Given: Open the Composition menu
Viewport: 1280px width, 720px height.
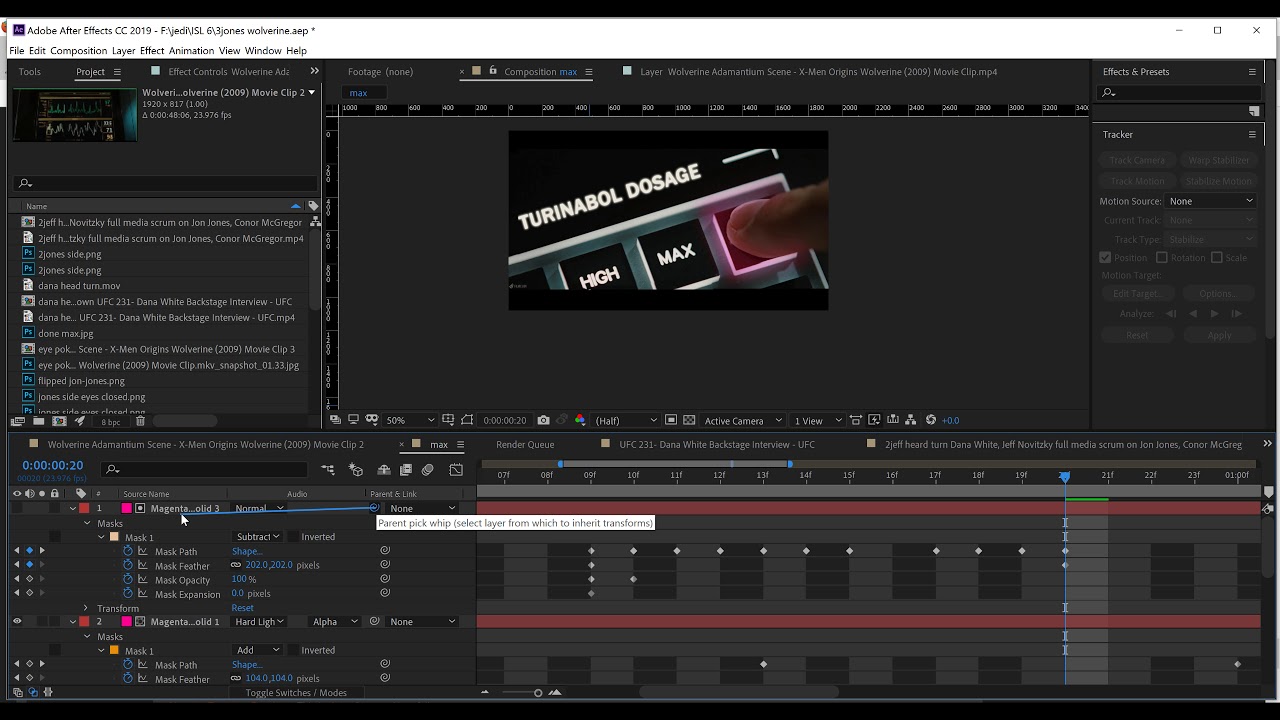Looking at the screenshot, I should tap(78, 50).
